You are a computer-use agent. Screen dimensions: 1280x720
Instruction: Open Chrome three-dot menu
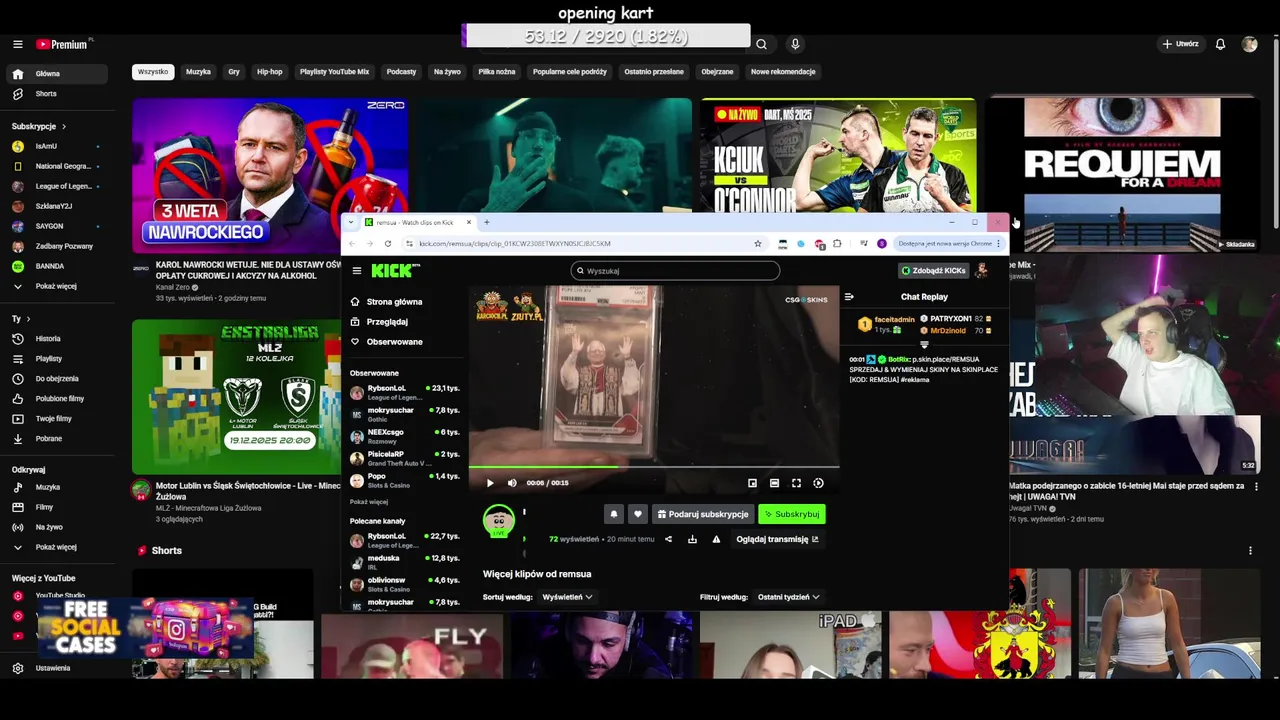point(998,244)
